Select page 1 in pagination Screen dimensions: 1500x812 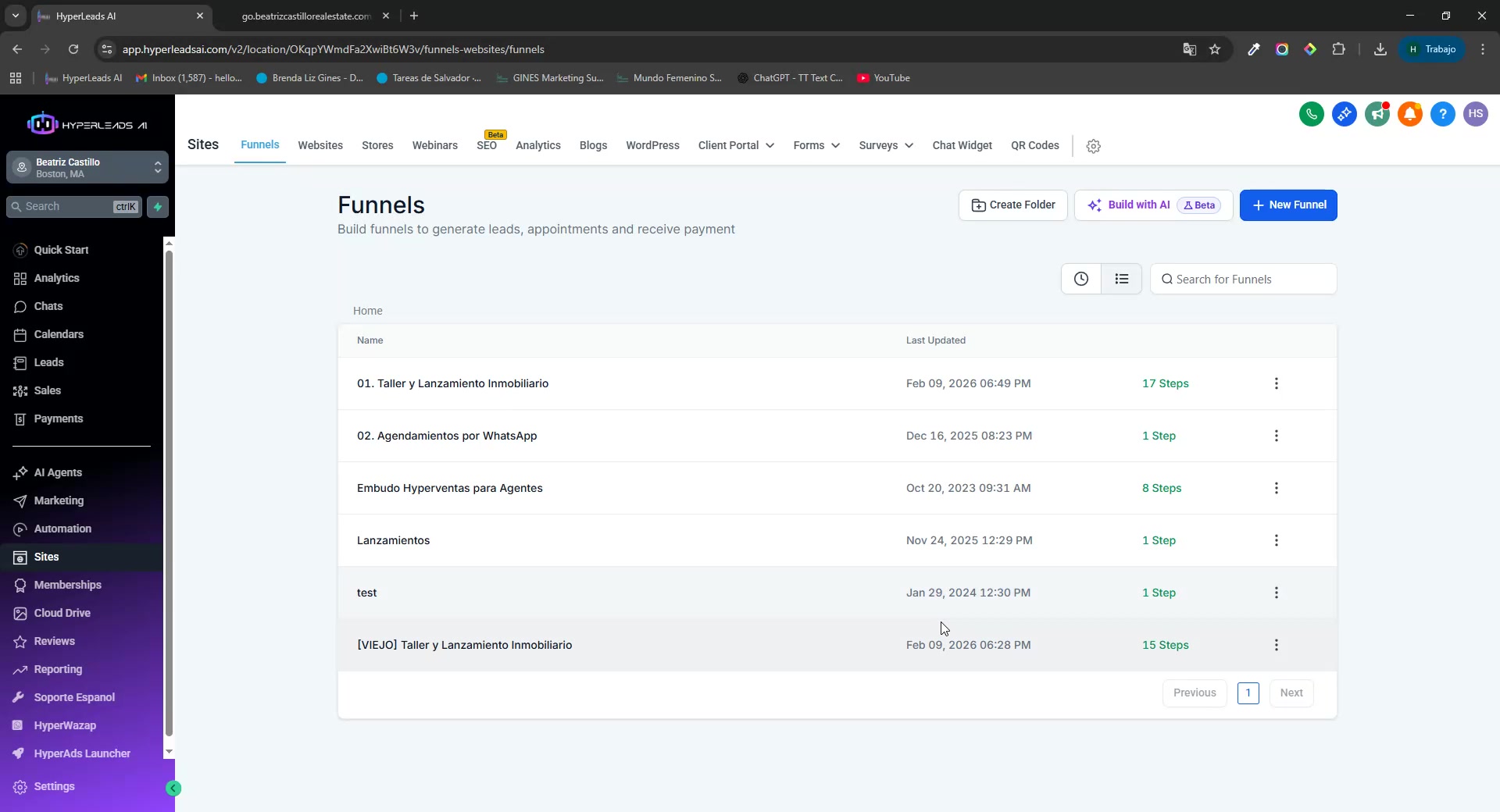1248,693
